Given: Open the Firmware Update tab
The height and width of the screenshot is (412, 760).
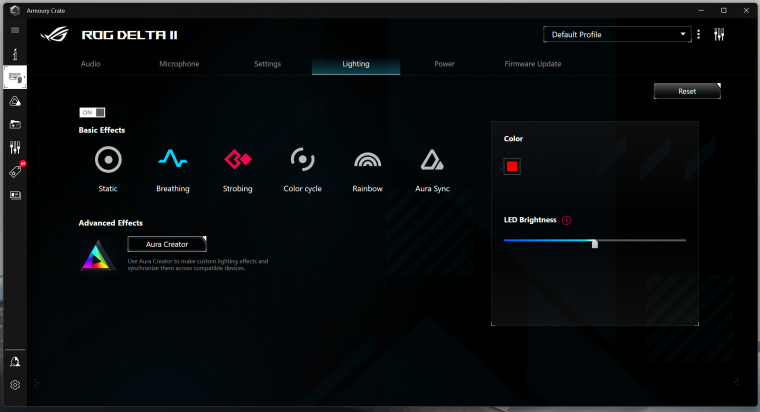Looking at the screenshot, I should (533, 64).
